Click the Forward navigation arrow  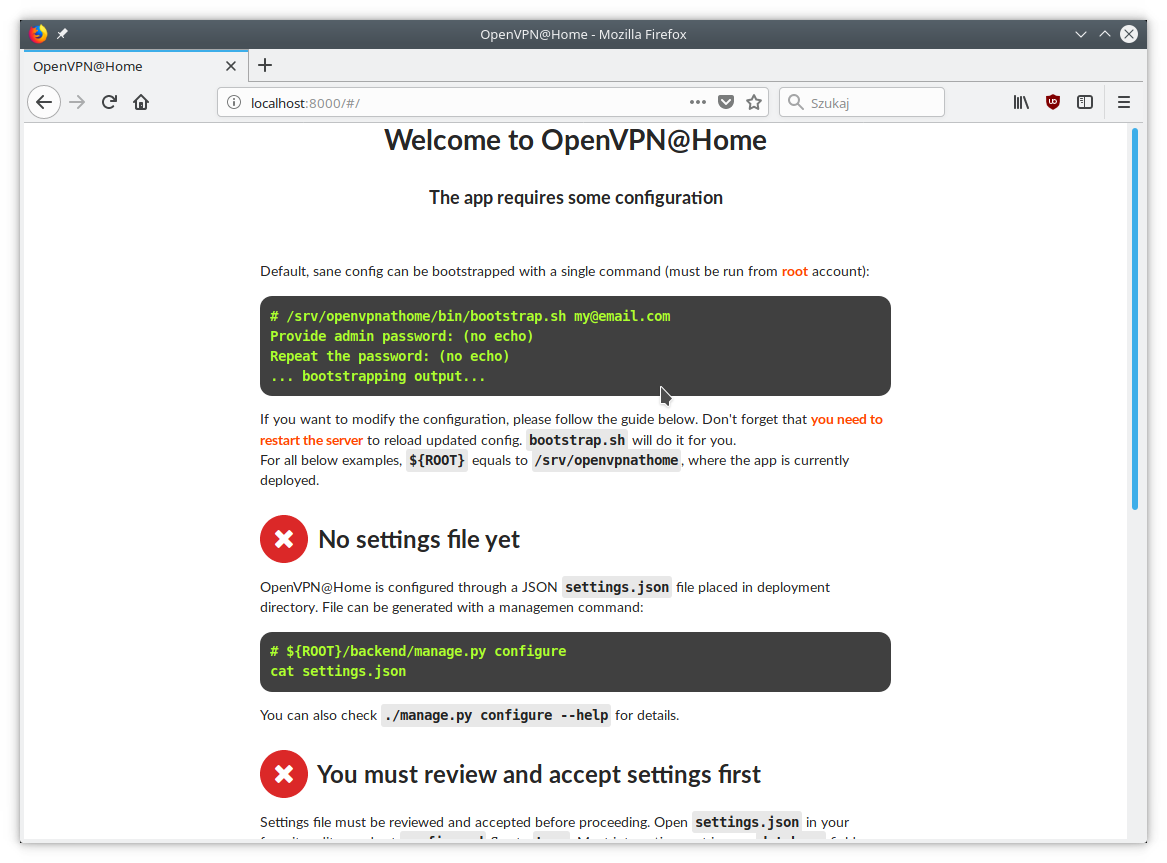[x=77, y=102]
